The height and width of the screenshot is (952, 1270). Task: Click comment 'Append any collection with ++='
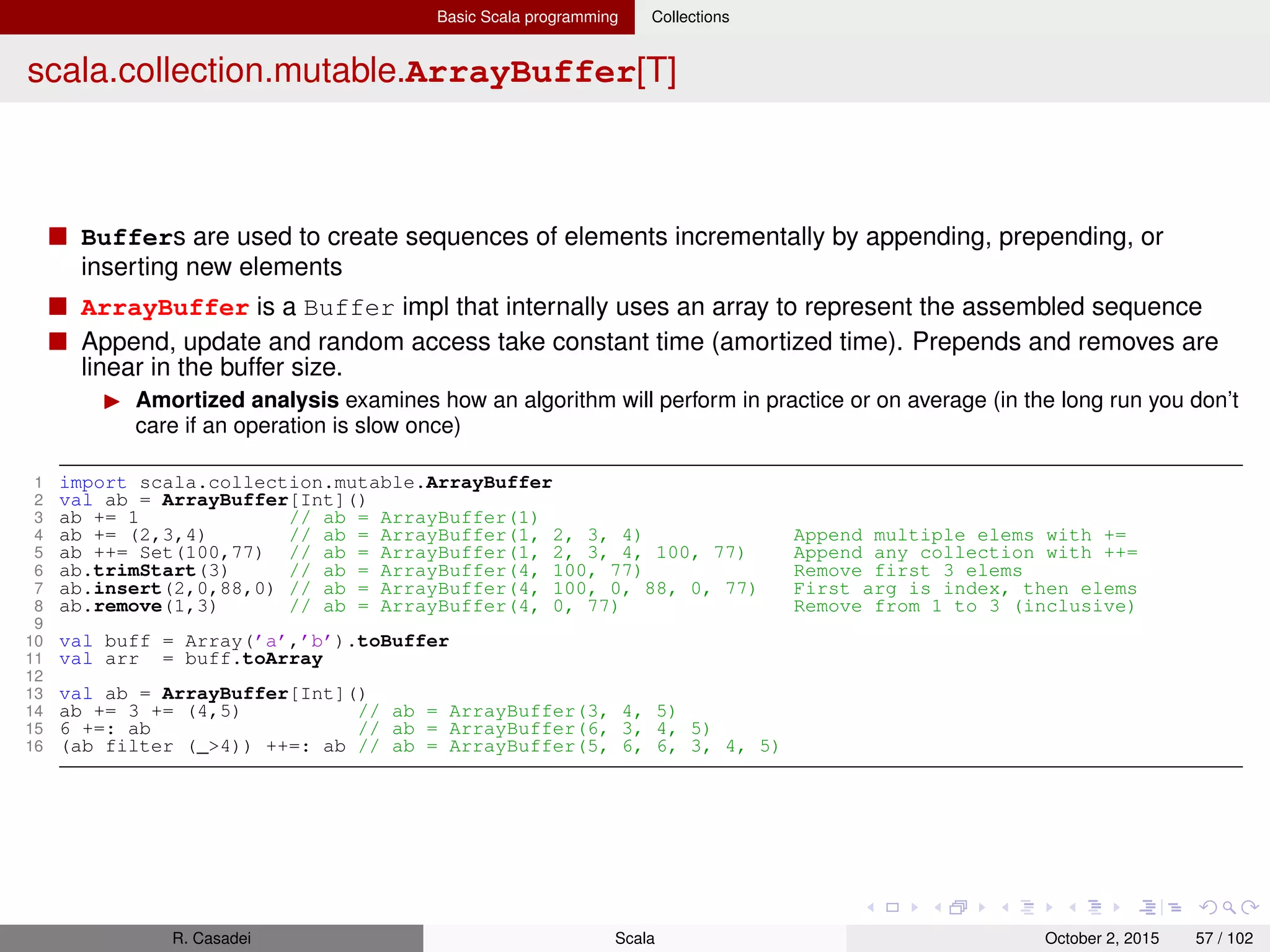click(966, 552)
